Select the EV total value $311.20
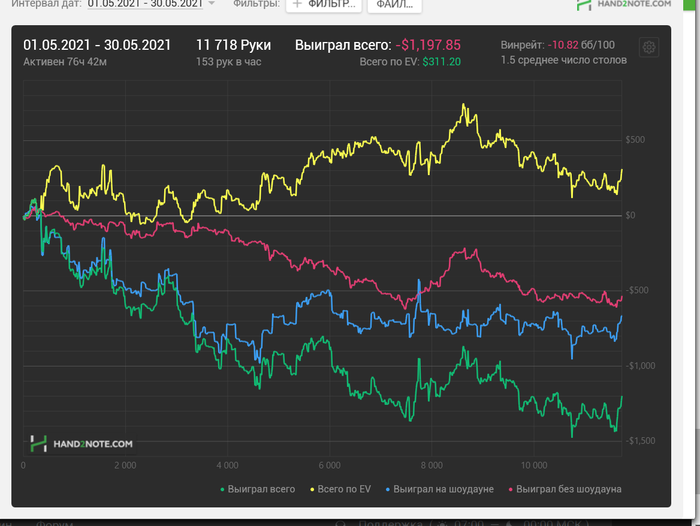Viewport: 700px width, 526px height. pos(442,62)
